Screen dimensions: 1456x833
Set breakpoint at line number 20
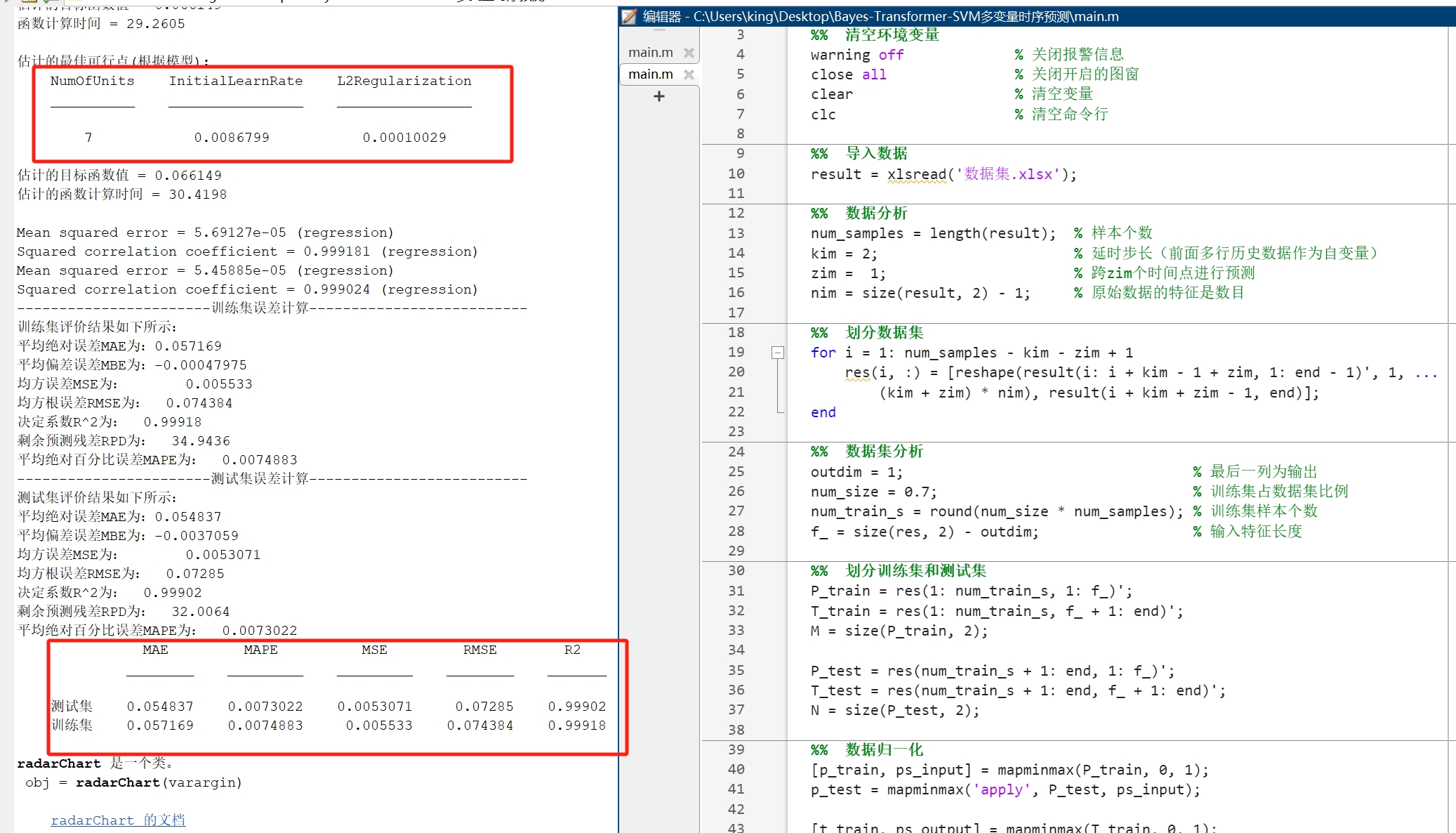coord(736,372)
